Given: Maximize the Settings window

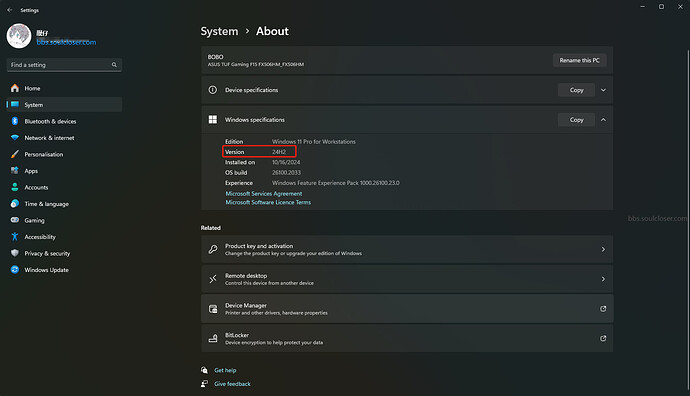Looking at the screenshot, I should coord(661,7).
